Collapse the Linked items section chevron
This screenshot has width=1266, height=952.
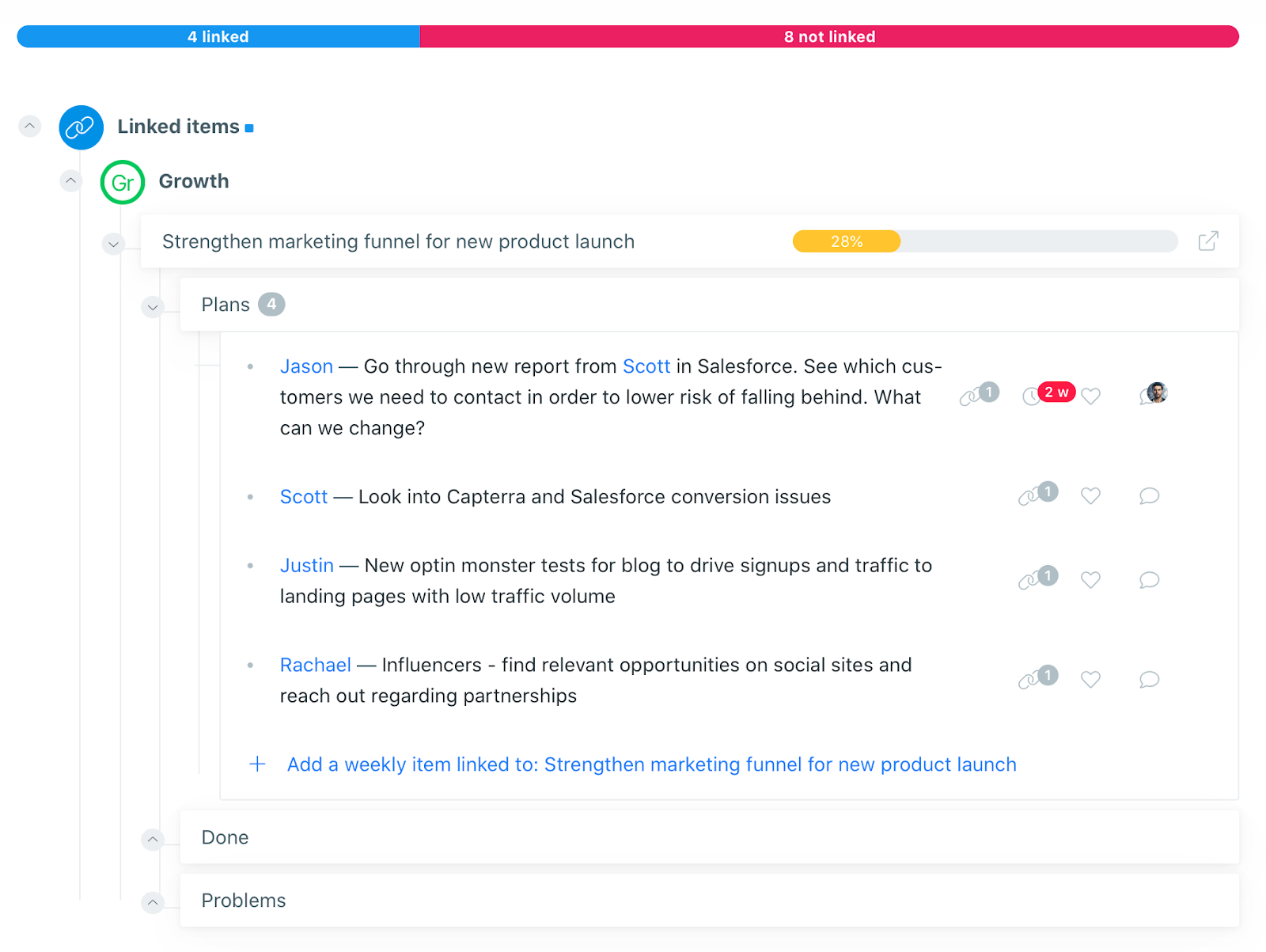point(30,126)
